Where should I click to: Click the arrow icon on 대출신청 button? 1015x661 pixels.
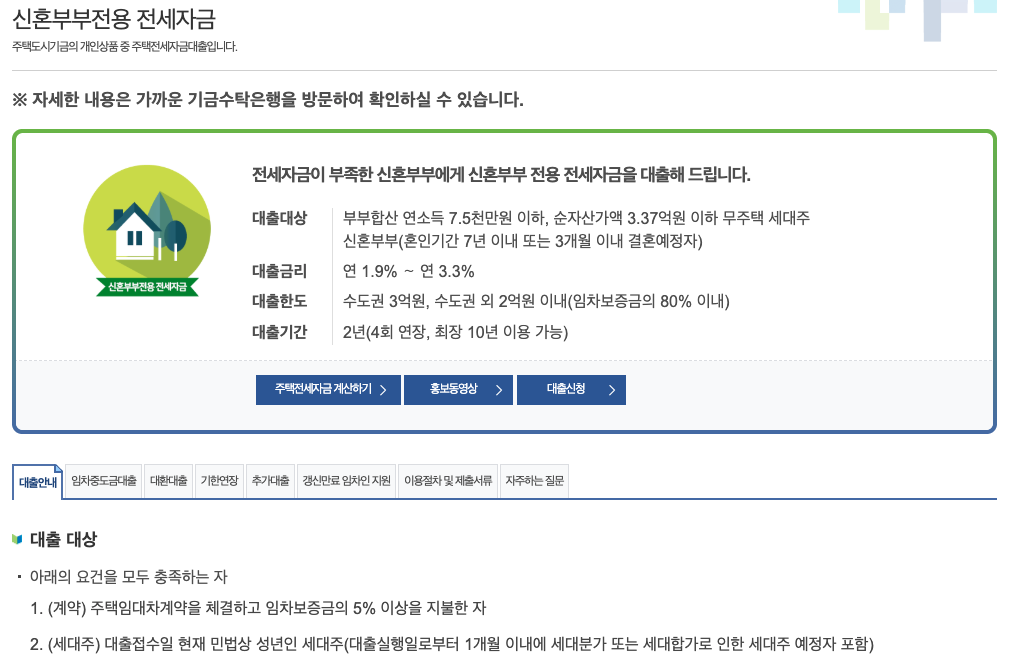click(610, 390)
